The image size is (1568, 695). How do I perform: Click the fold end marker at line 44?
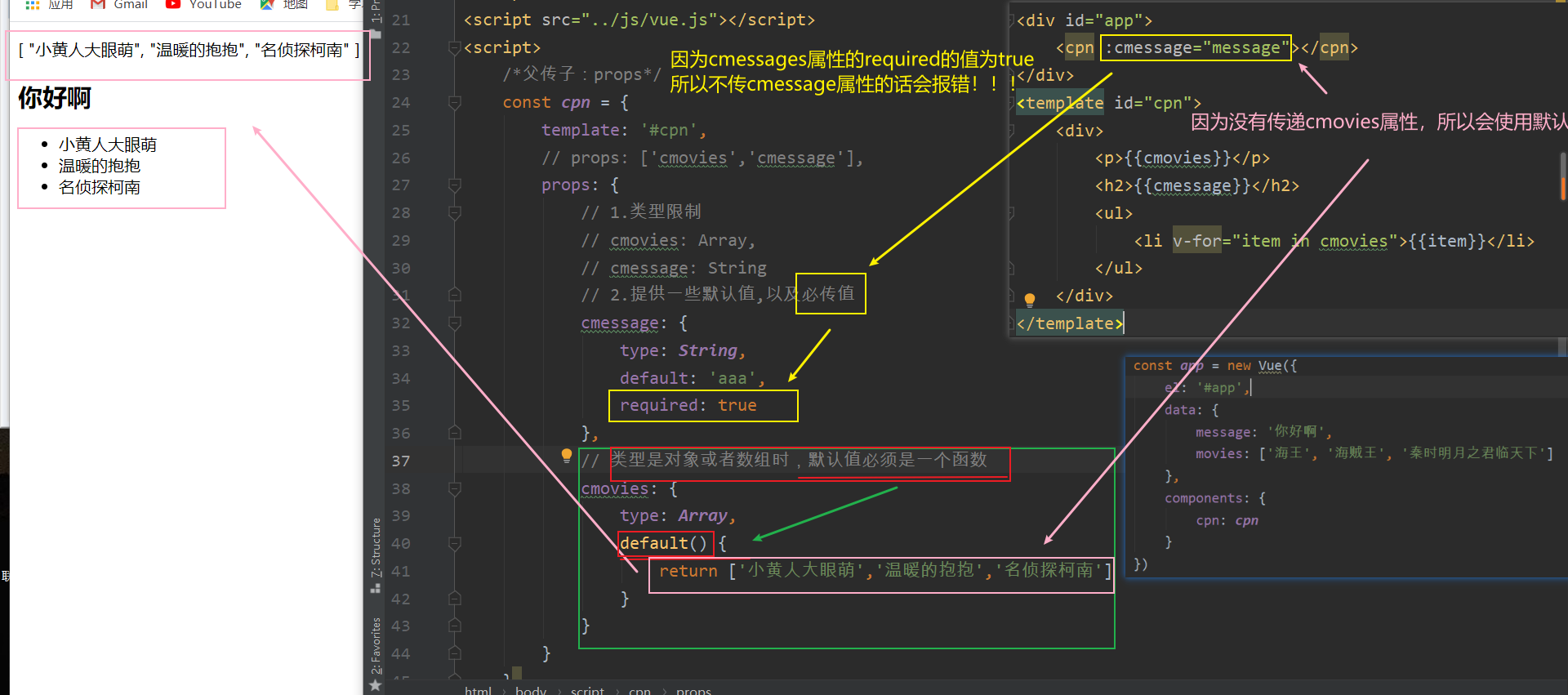coord(455,653)
